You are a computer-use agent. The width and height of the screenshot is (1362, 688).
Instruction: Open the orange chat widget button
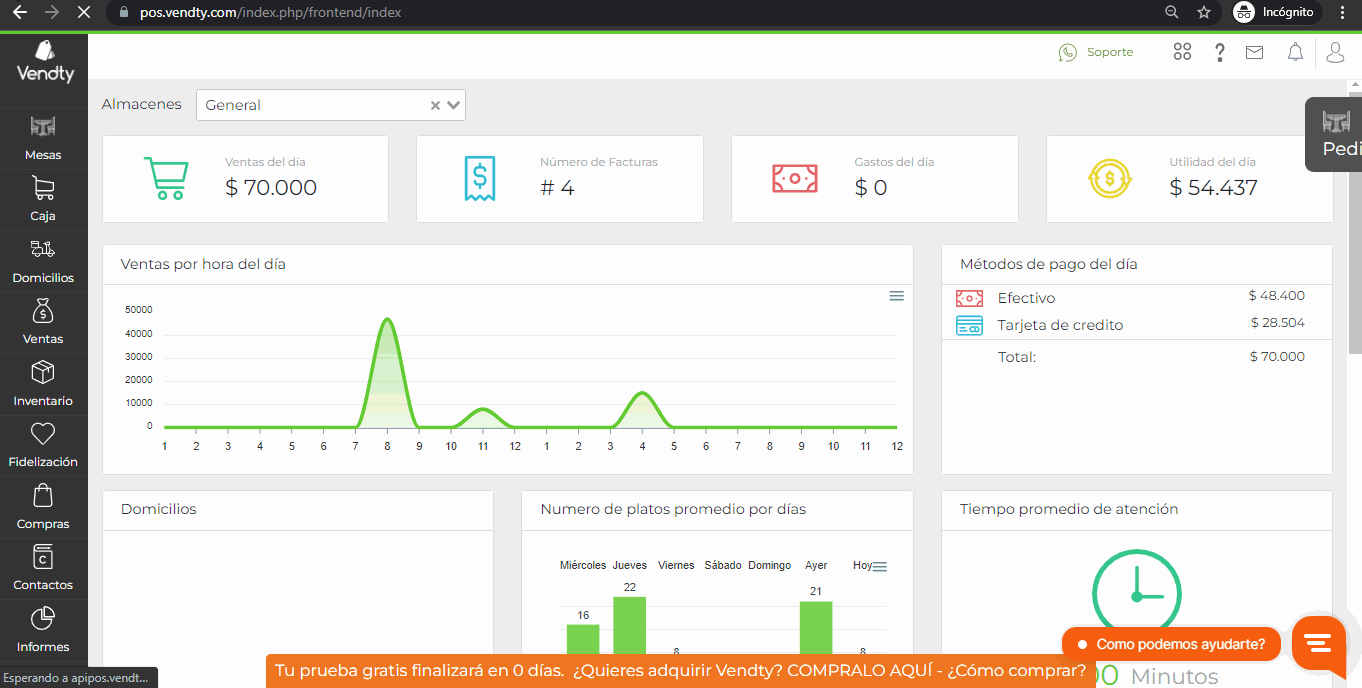point(1319,643)
